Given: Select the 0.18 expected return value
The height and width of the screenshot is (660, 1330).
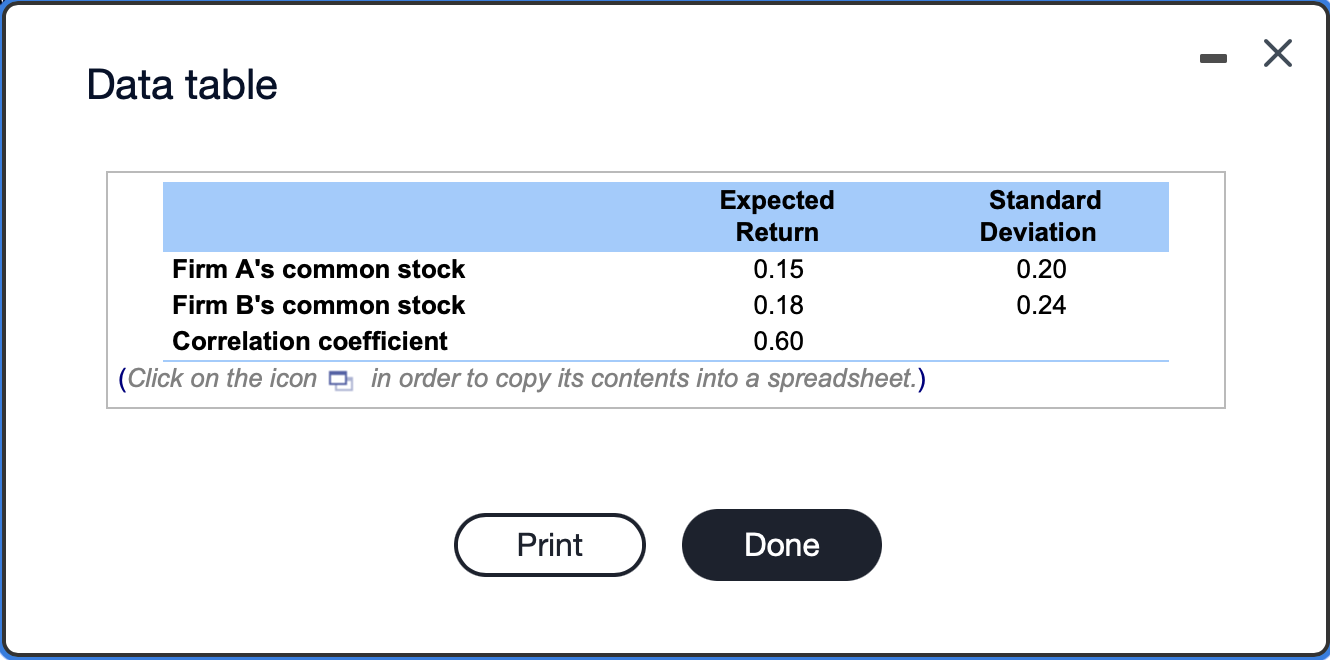Looking at the screenshot, I should click(778, 305).
